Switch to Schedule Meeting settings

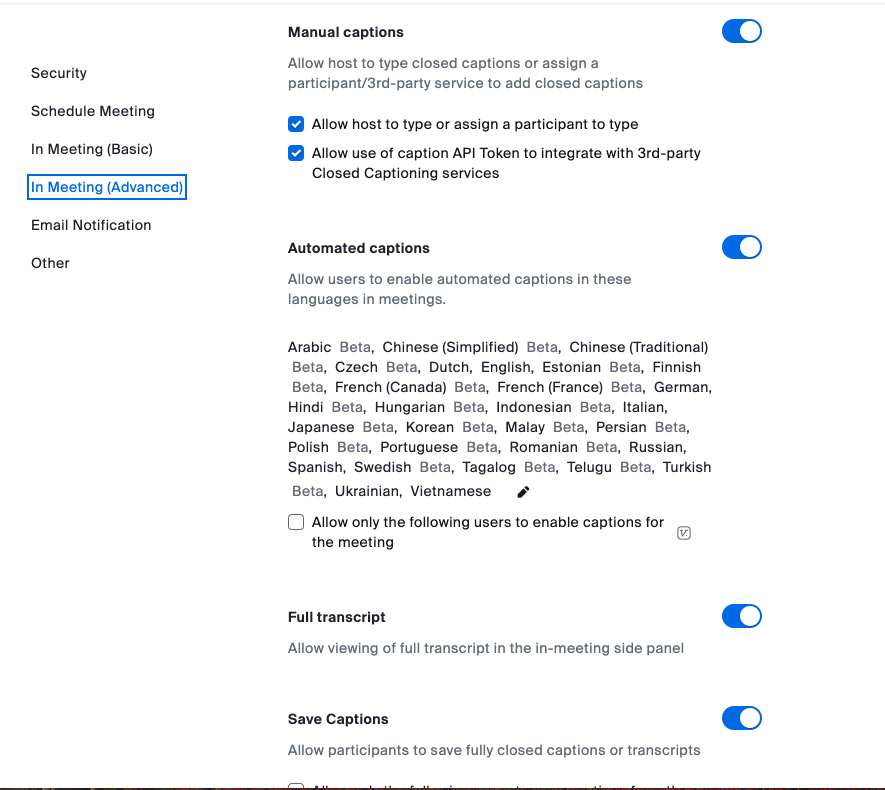[x=93, y=111]
